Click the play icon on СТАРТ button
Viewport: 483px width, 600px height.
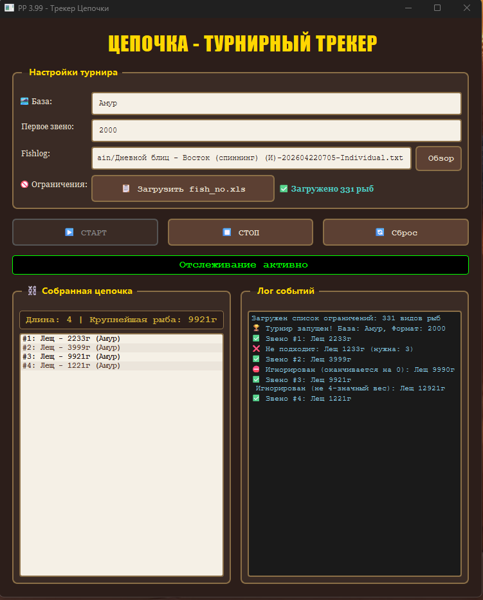point(69,232)
